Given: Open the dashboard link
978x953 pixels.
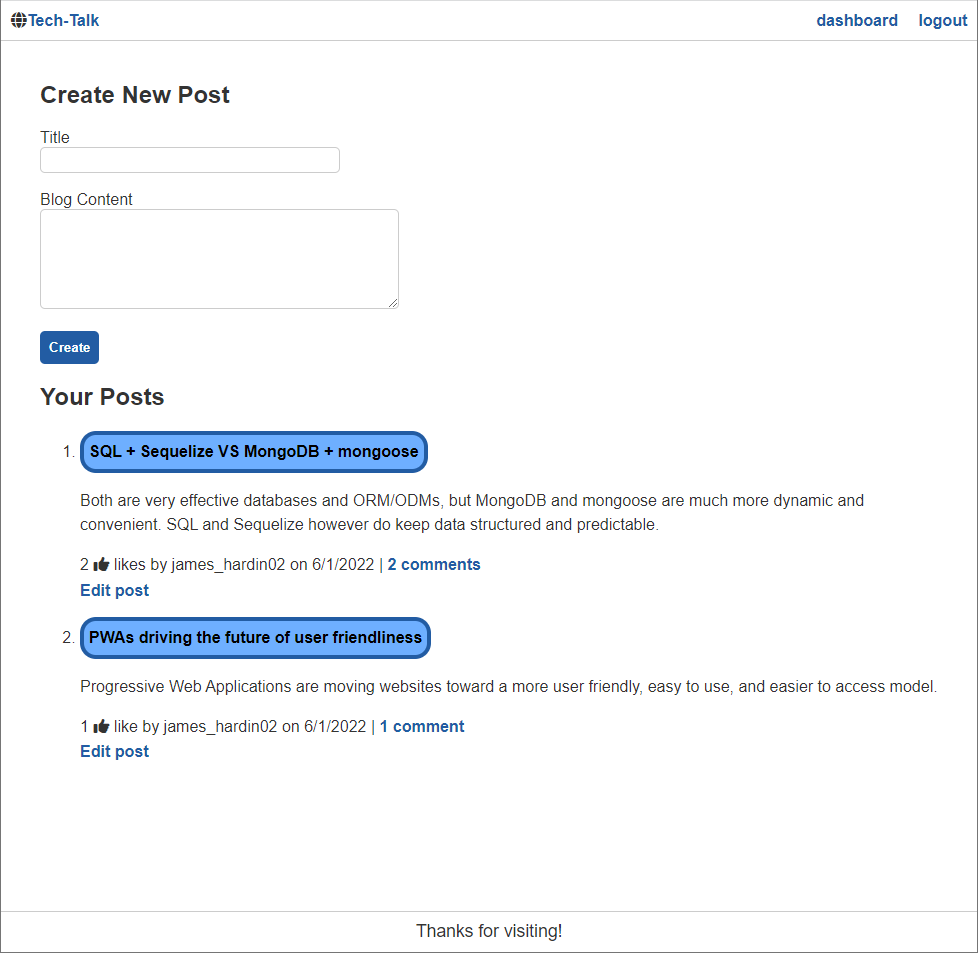Looking at the screenshot, I should coord(856,20).
